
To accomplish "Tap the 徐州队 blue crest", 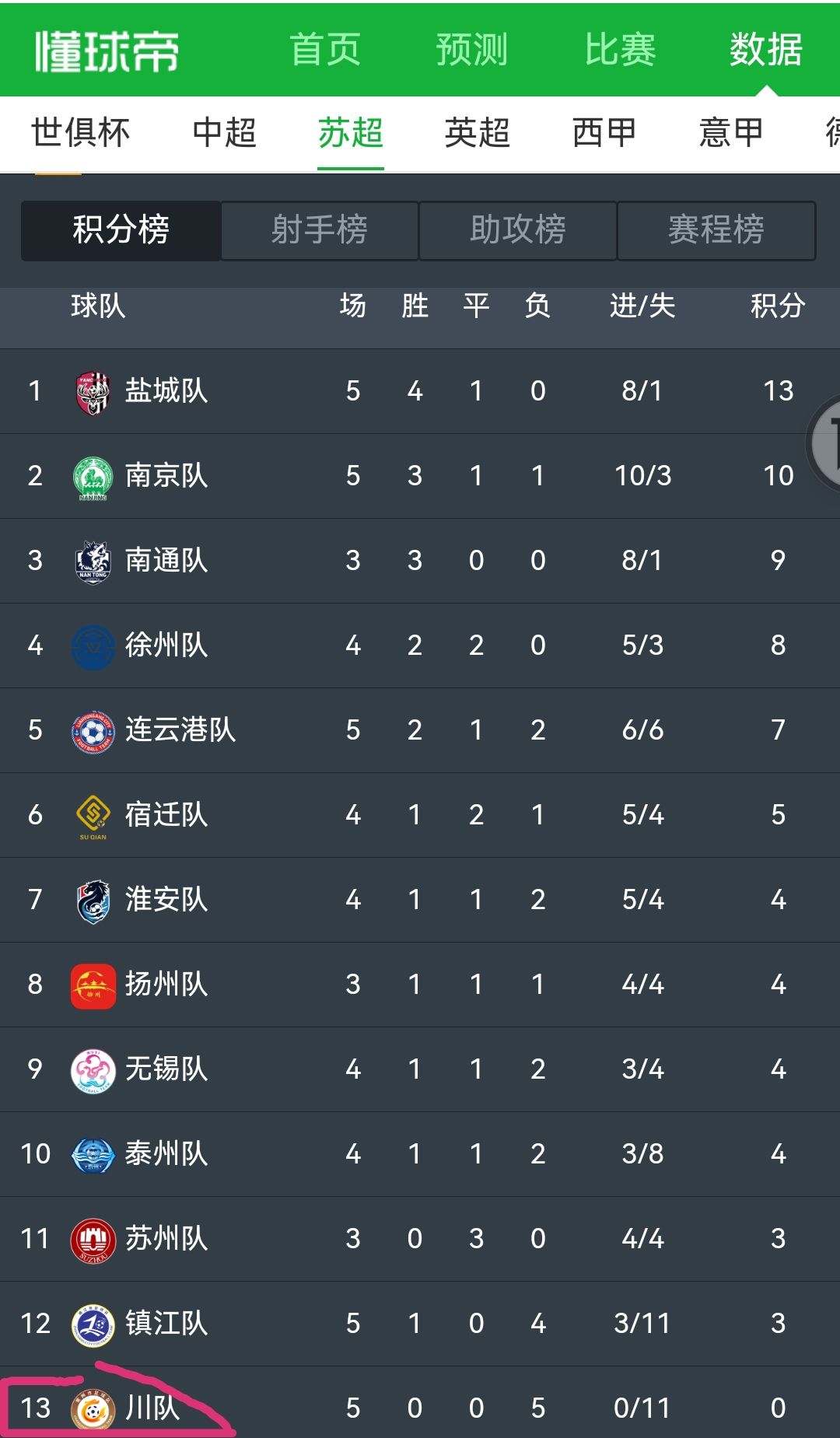I will point(93,646).
